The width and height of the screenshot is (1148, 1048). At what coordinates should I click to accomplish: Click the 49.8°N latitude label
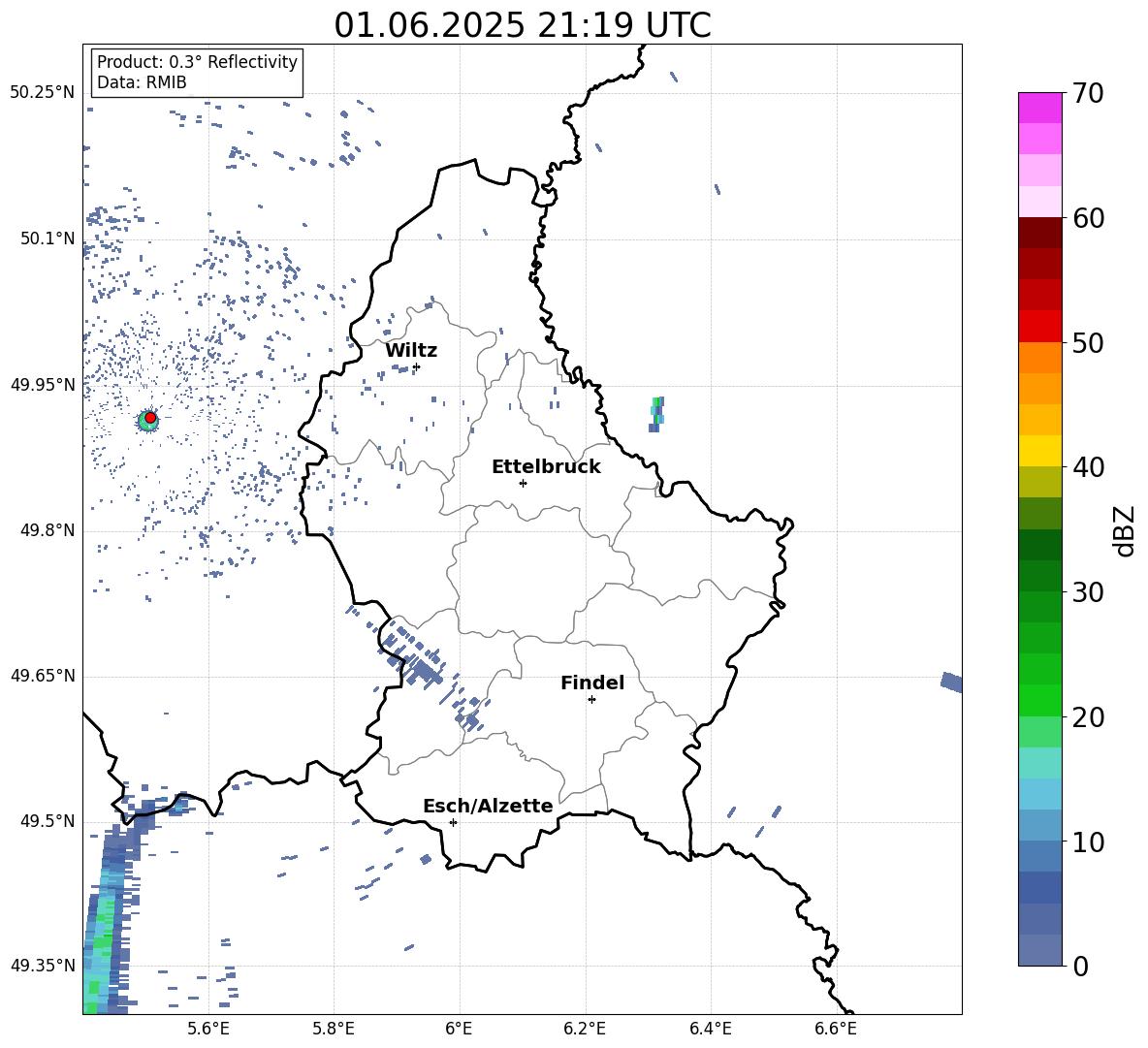click(47, 530)
